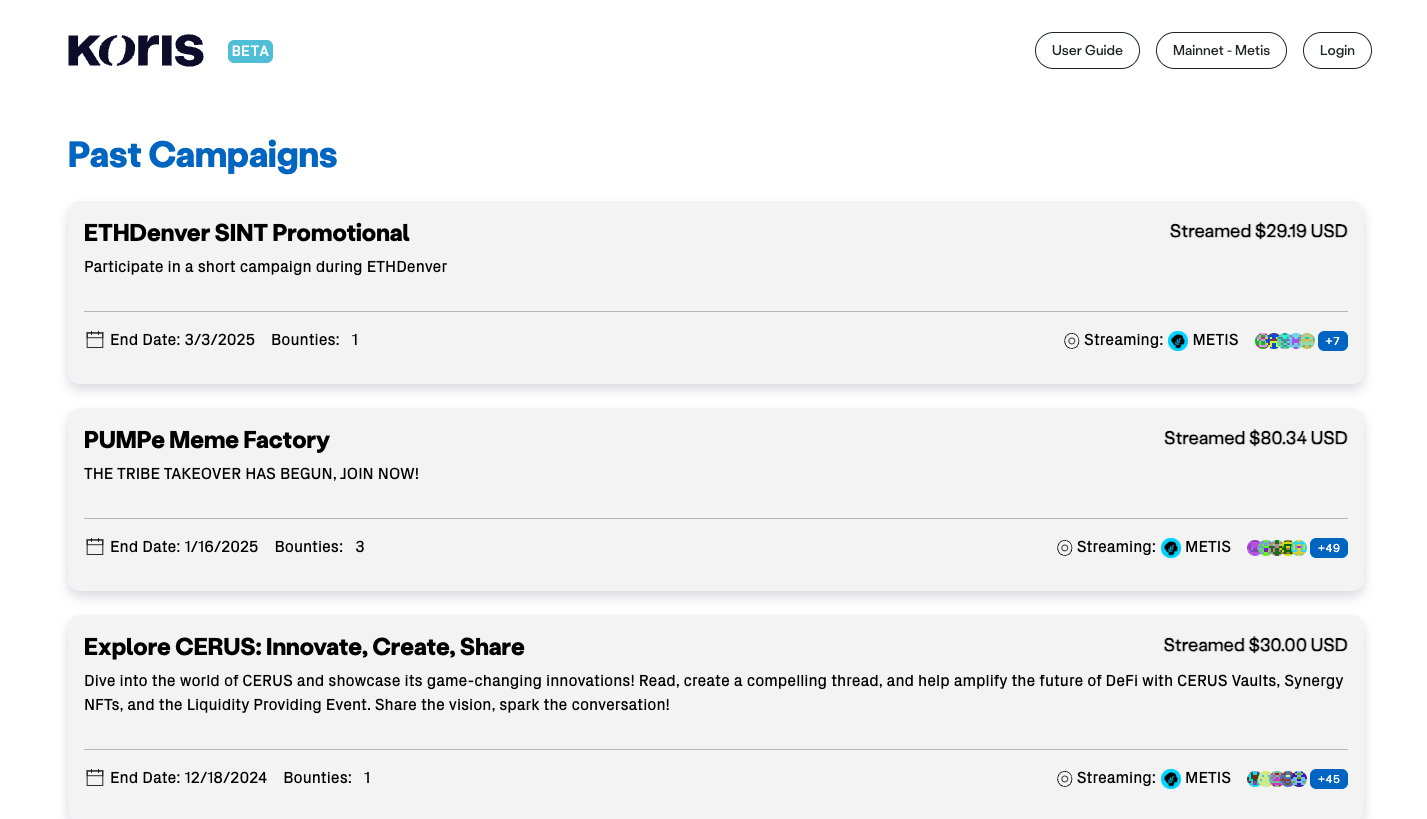
Task: Click 'Streaming:' label in PUMPe card
Action: pos(1117,547)
